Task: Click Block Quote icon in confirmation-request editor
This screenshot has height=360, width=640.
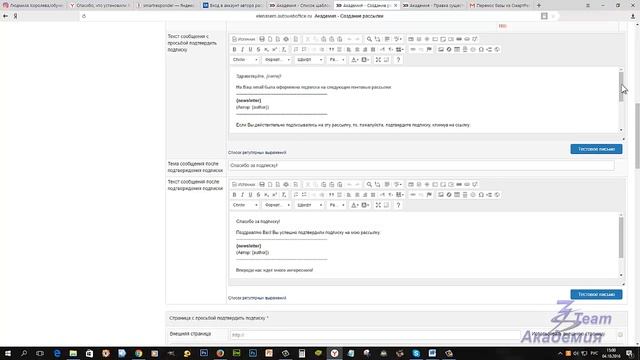Action: (x=331, y=49)
